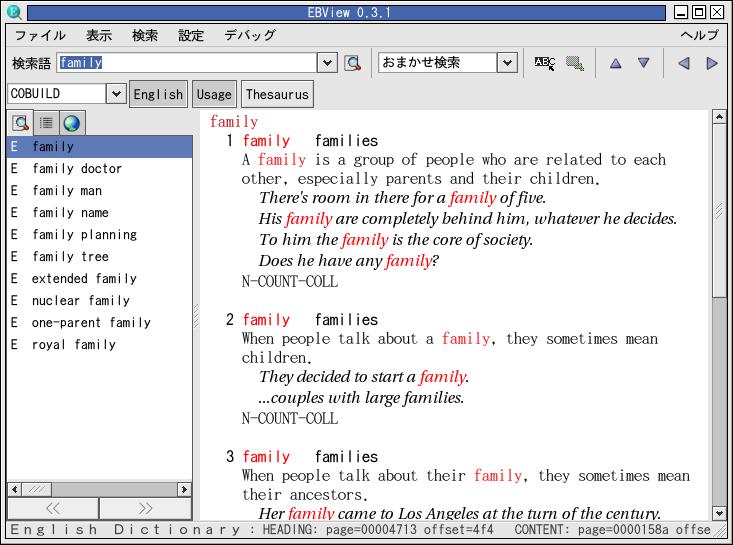Go back with the left arrow icon
733x545 pixels.
[x=684, y=63]
